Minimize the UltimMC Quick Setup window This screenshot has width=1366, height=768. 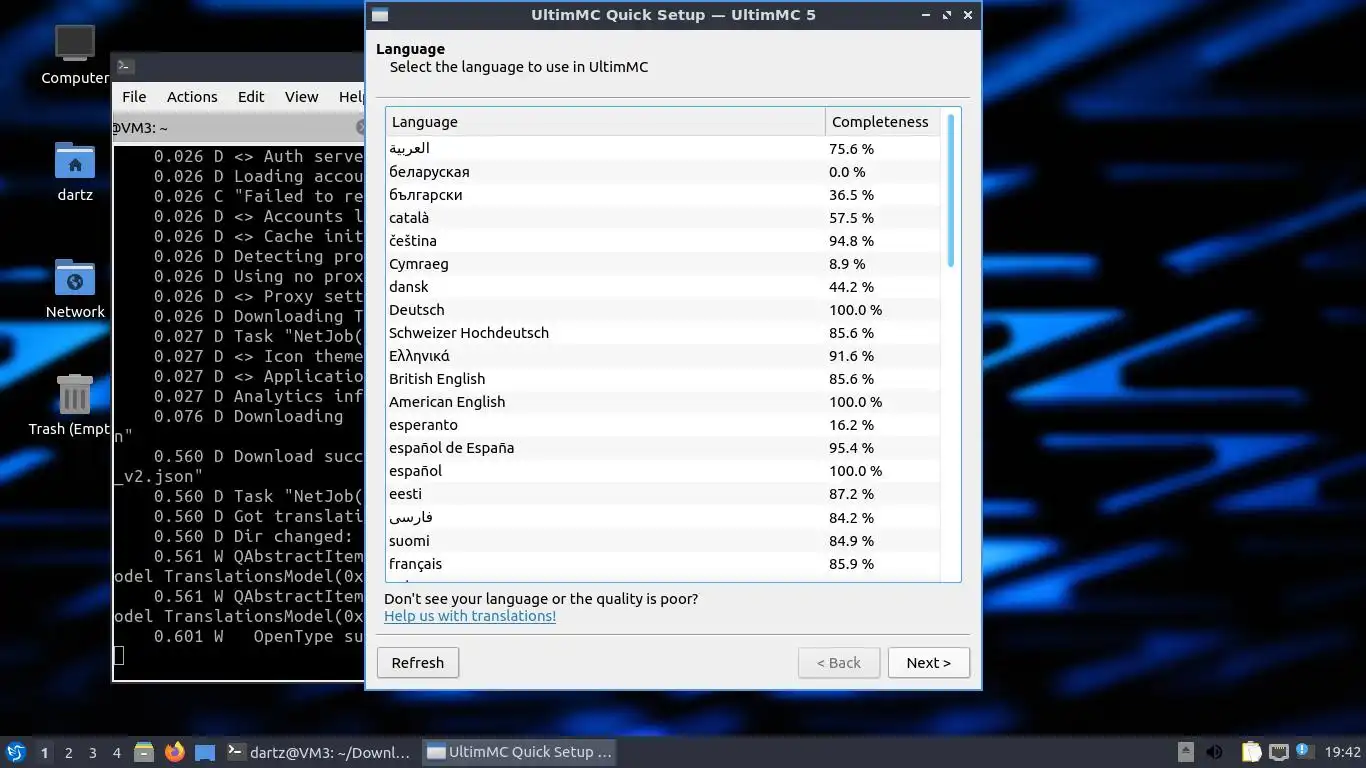pos(926,15)
